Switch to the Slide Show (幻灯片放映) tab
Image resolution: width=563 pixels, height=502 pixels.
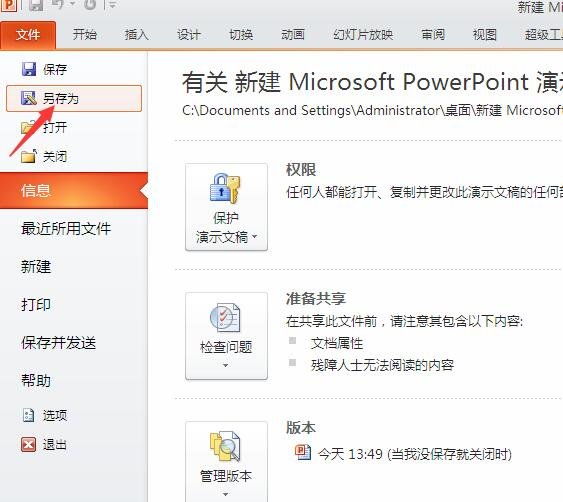point(363,35)
